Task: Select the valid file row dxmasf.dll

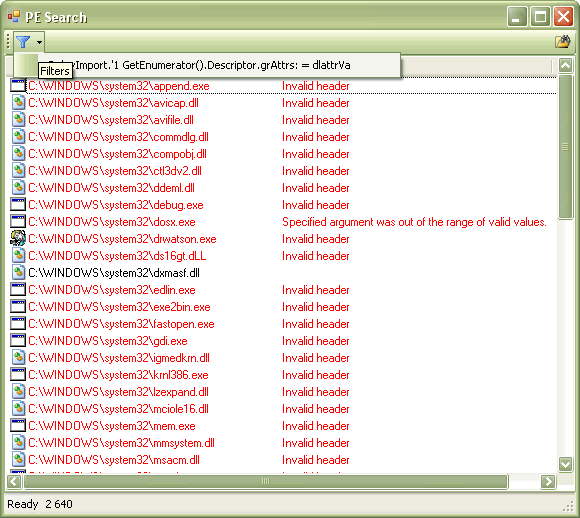Action: tap(283, 273)
